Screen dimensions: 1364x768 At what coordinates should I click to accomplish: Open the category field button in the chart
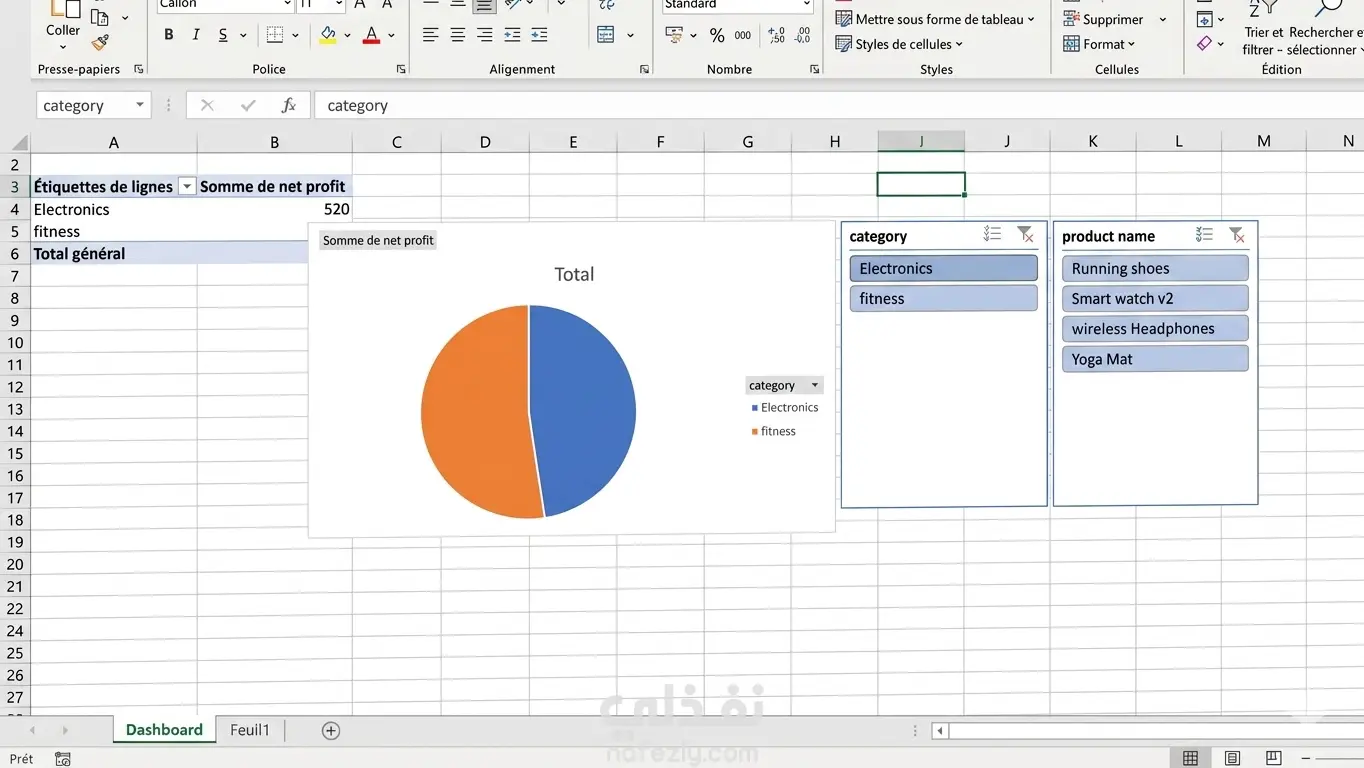point(784,385)
